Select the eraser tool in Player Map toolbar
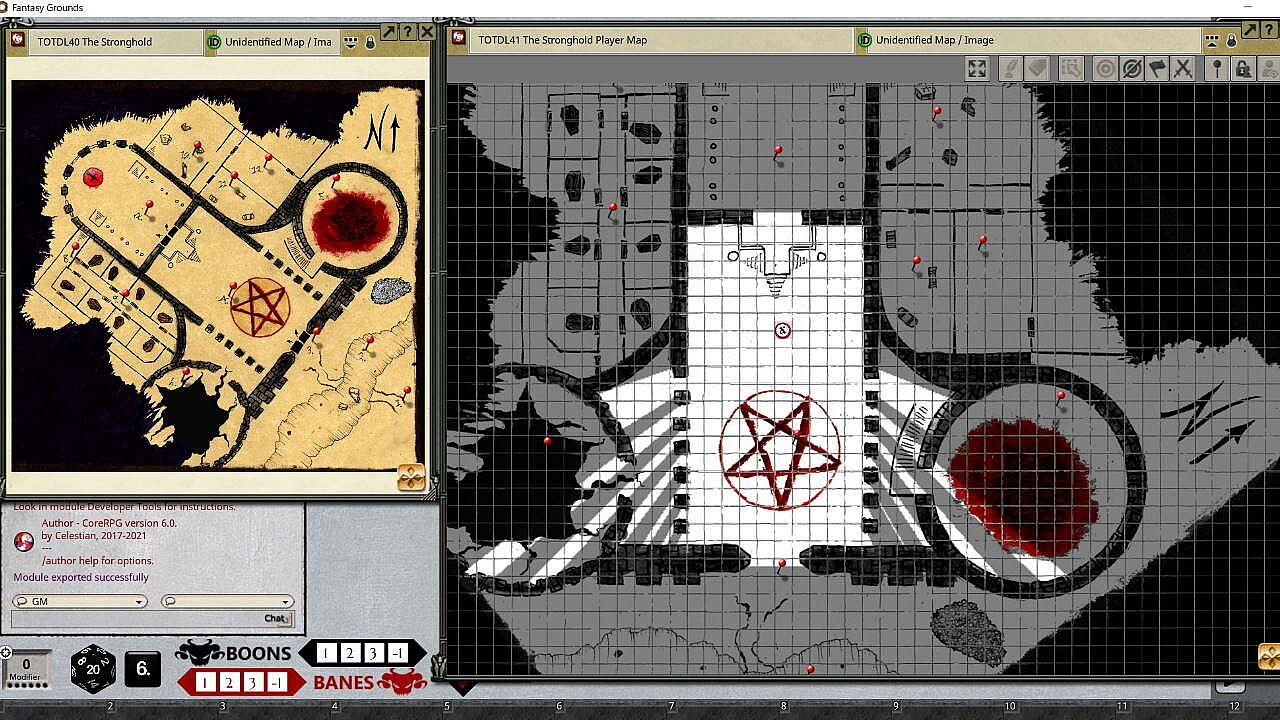 click(x=1037, y=68)
